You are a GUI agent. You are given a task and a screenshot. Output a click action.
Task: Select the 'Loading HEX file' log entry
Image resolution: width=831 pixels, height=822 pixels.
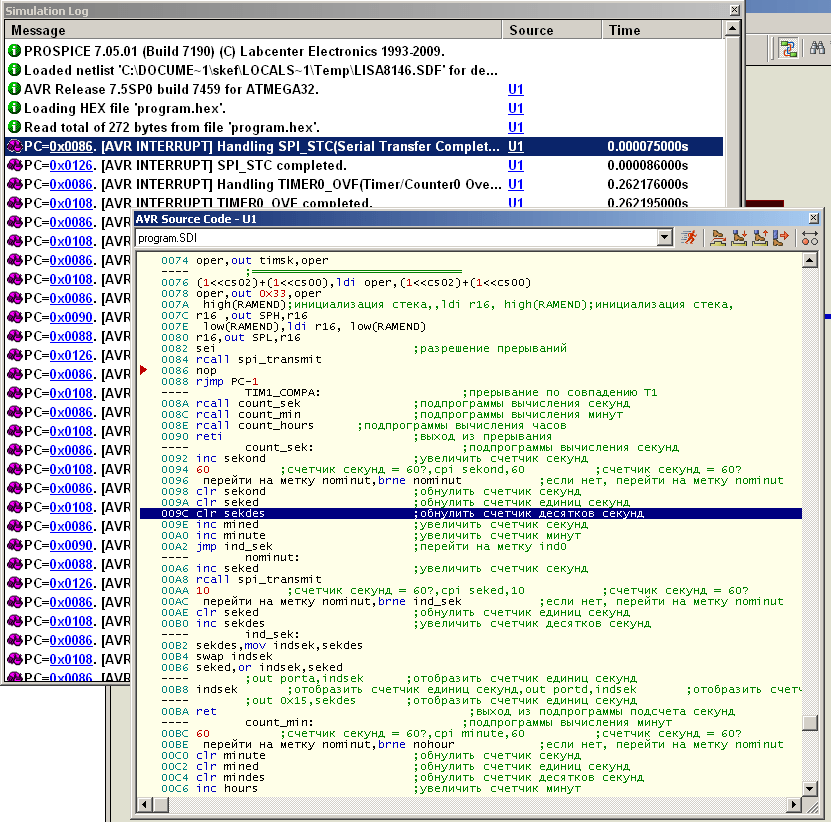(x=125, y=108)
